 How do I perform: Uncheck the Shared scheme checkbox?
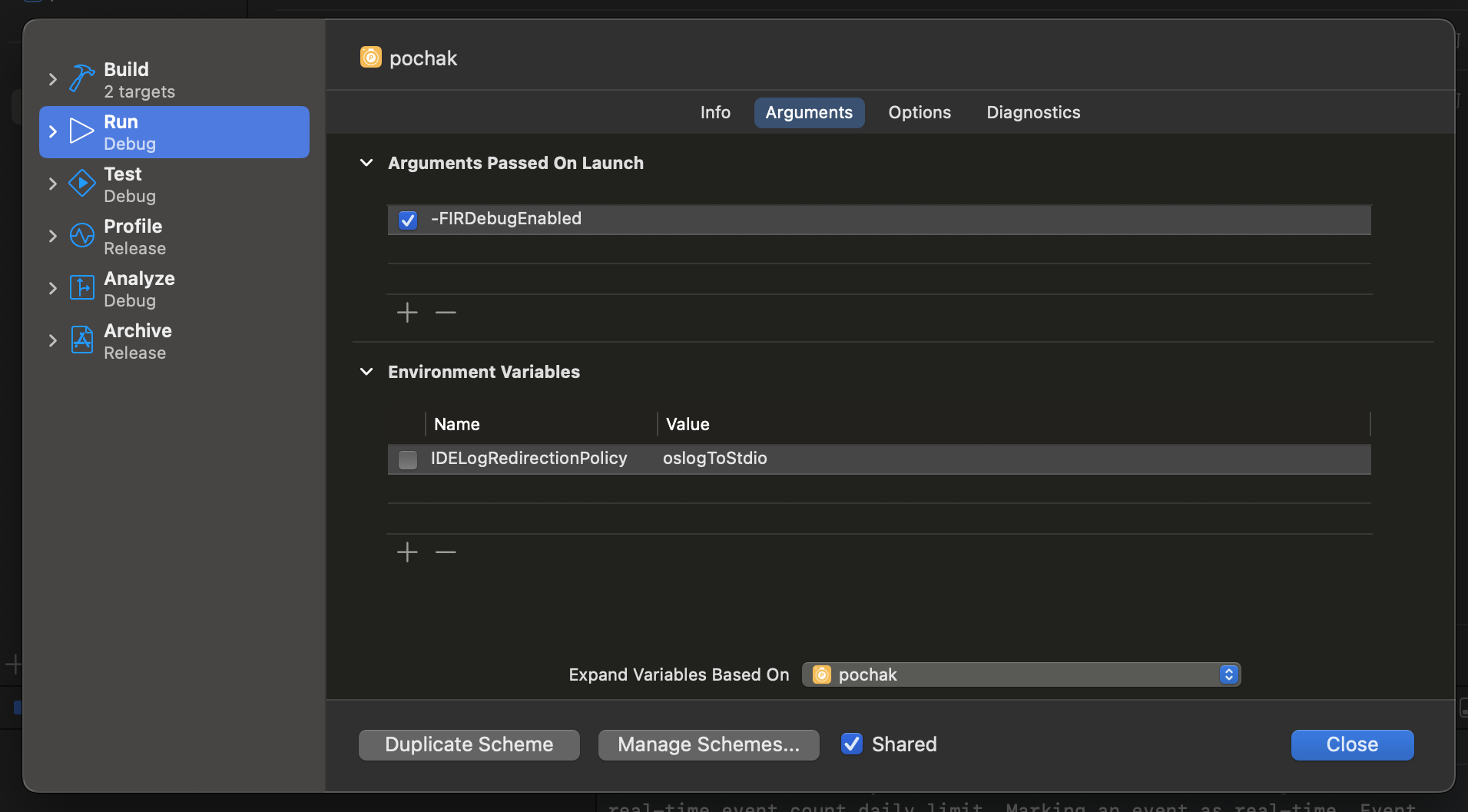(x=852, y=744)
